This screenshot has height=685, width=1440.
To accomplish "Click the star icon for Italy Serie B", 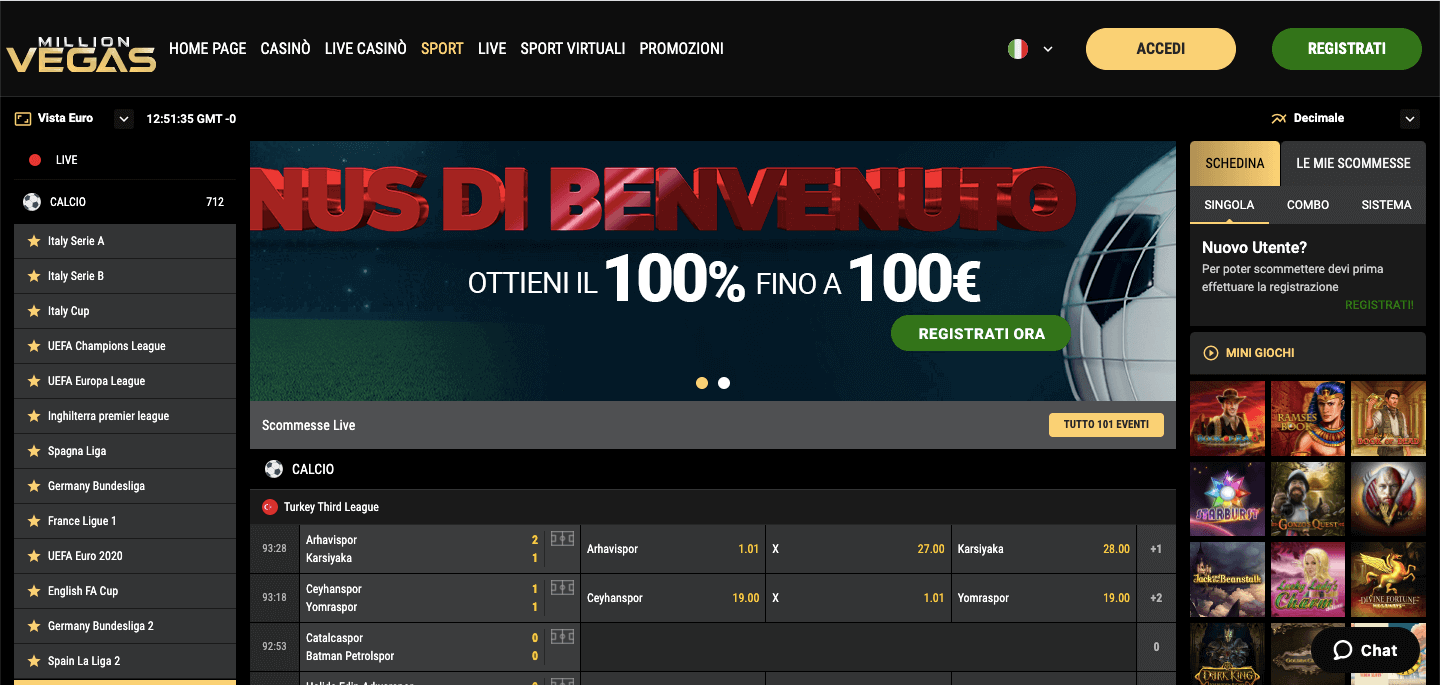I will [x=34, y=276].
